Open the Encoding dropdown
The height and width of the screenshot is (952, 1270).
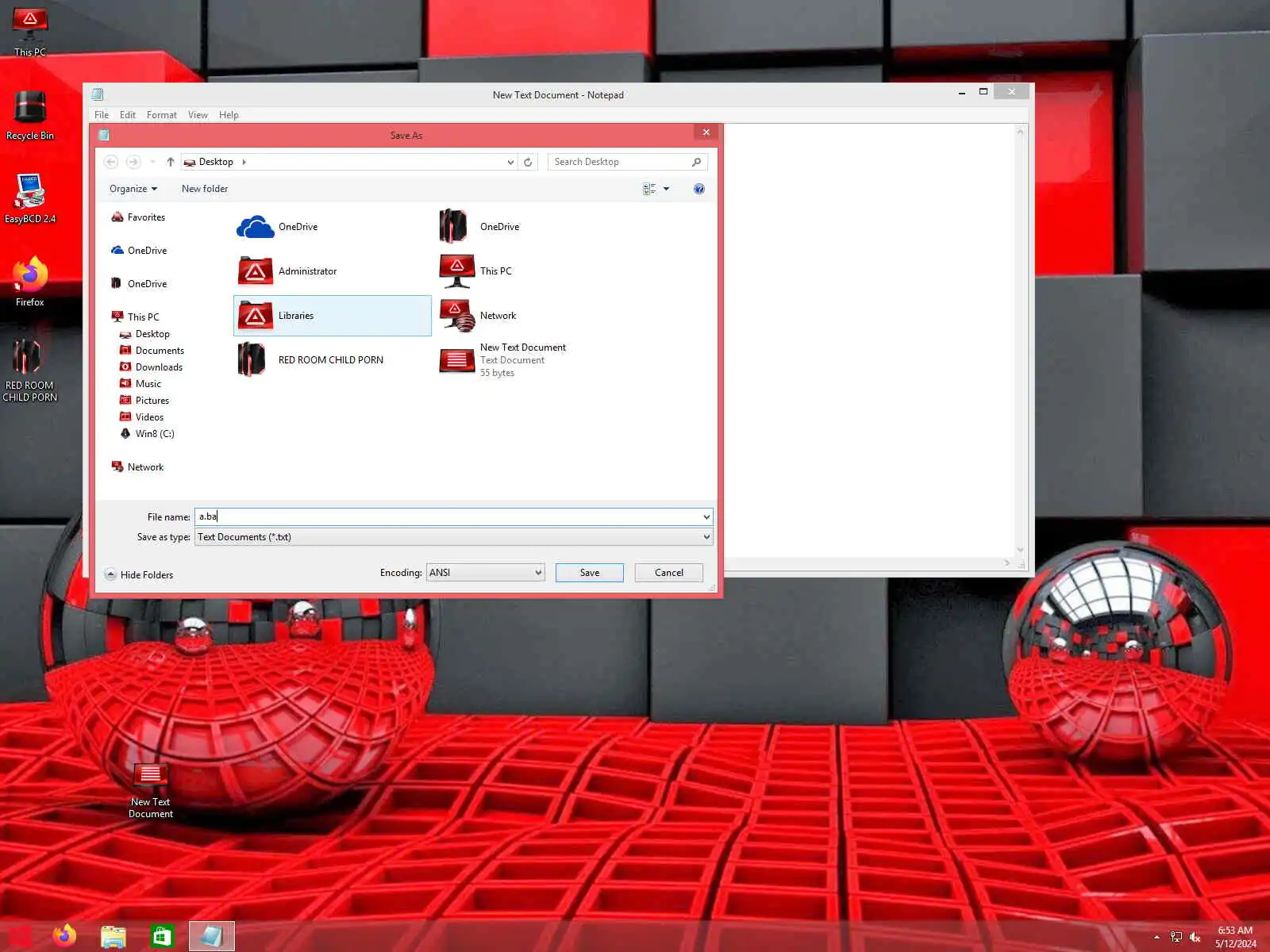[x=485, y=573]
